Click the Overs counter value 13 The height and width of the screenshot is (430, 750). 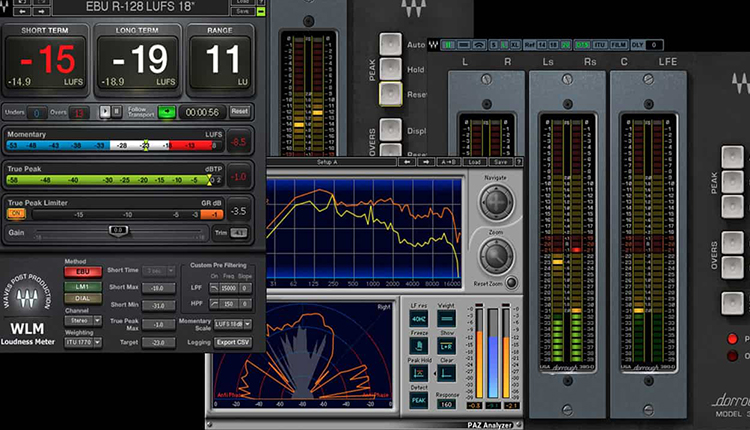click(79, 113)
